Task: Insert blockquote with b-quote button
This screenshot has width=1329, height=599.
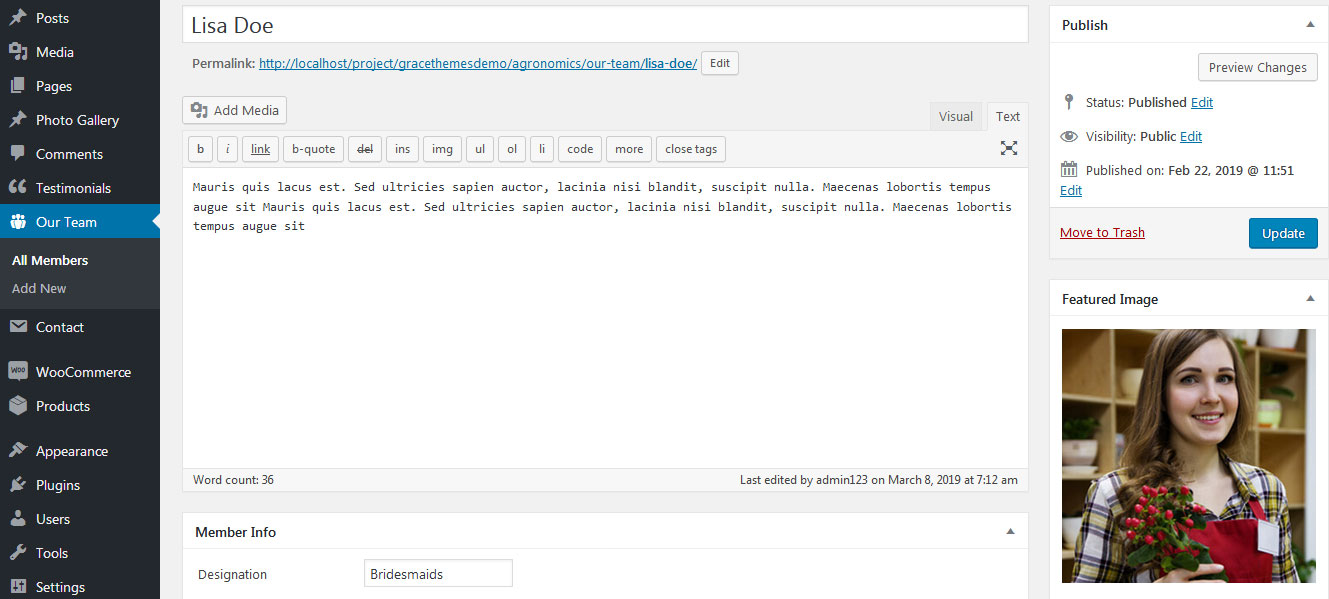Action: tap(314, 149)
